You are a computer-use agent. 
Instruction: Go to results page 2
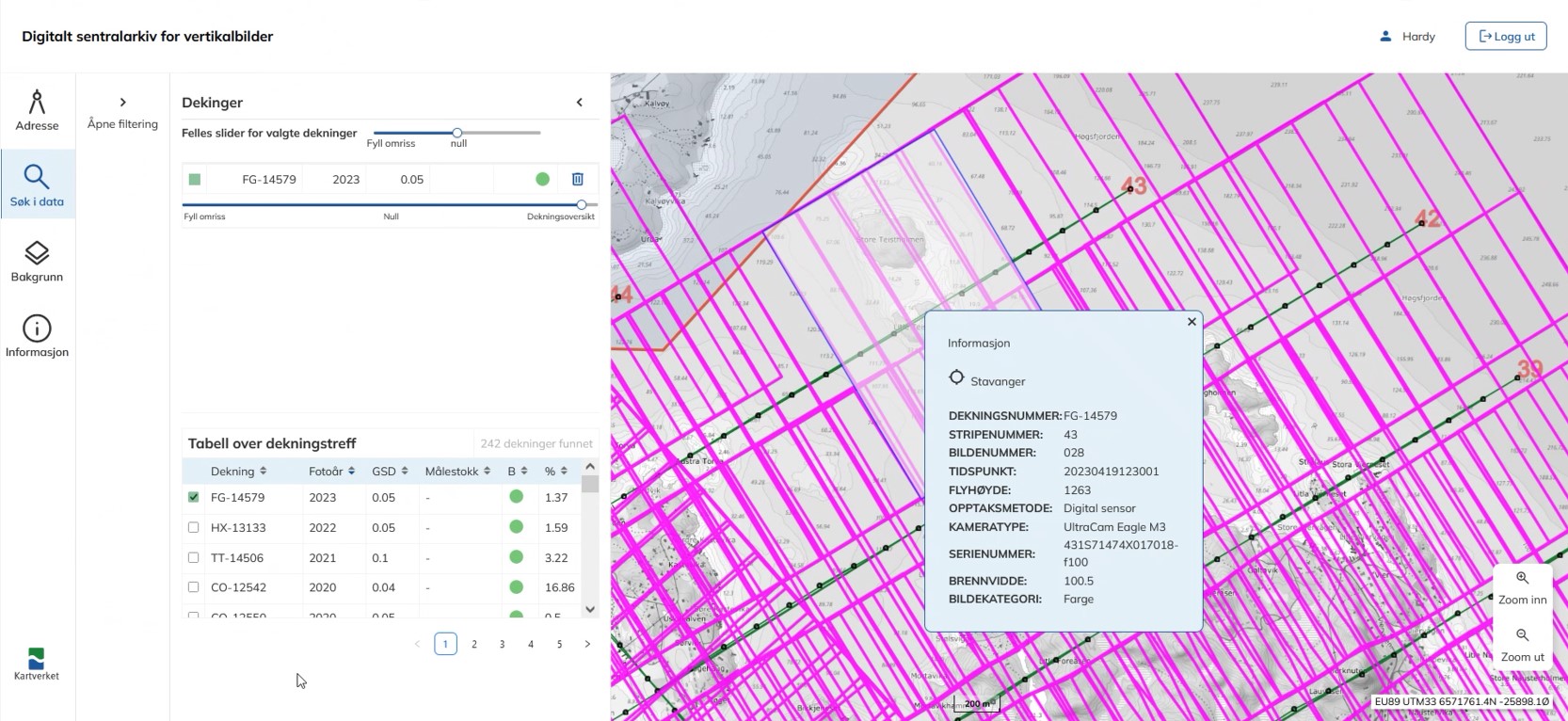pos(474,644)
